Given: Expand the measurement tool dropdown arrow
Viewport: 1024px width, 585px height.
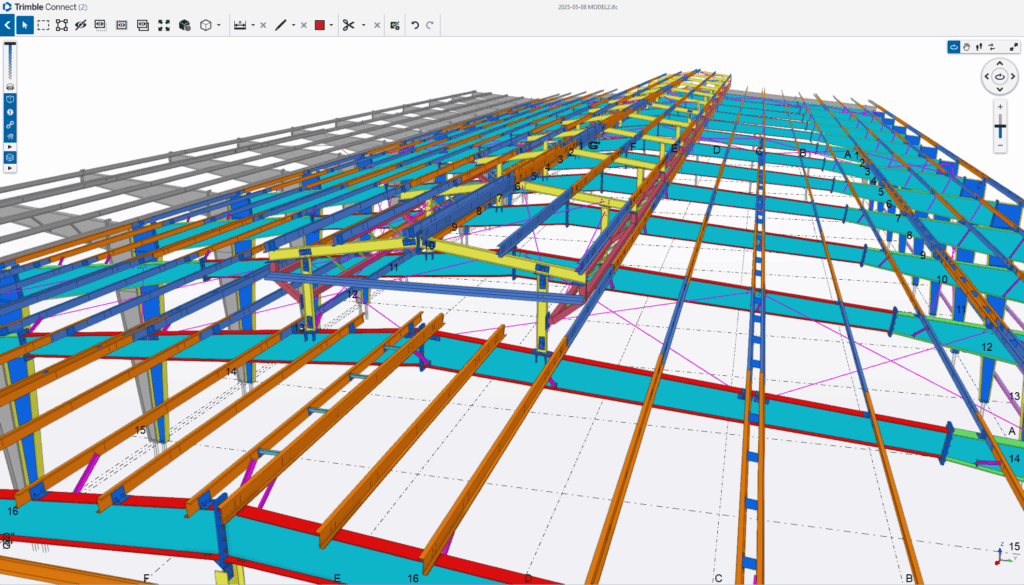Looking at the screenshot, I should point(252,25).
